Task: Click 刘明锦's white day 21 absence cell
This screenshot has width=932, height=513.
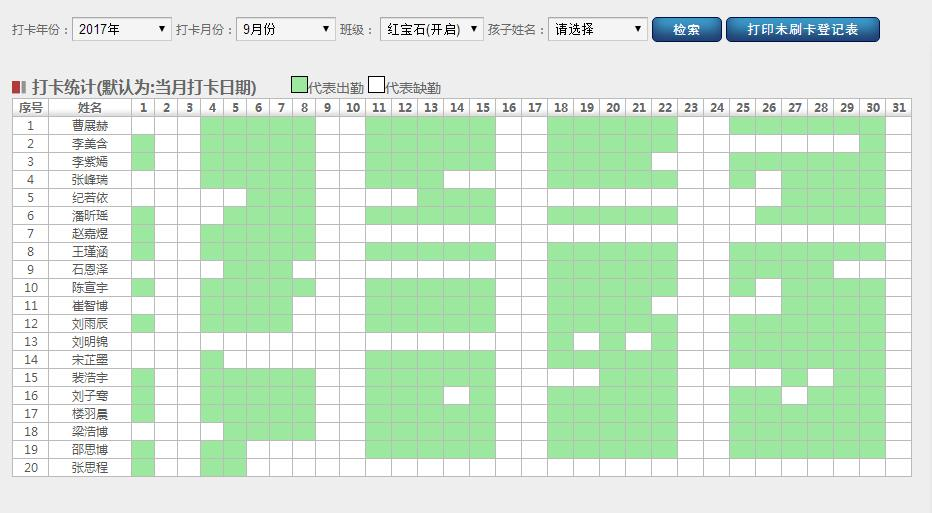Action: [x=638, y=341]
